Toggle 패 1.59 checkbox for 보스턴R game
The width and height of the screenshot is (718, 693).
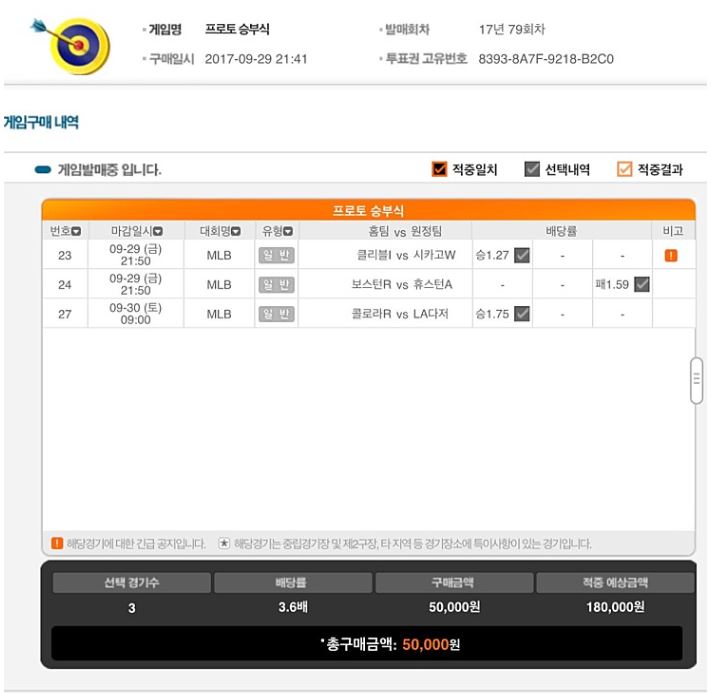coord(642,284)
